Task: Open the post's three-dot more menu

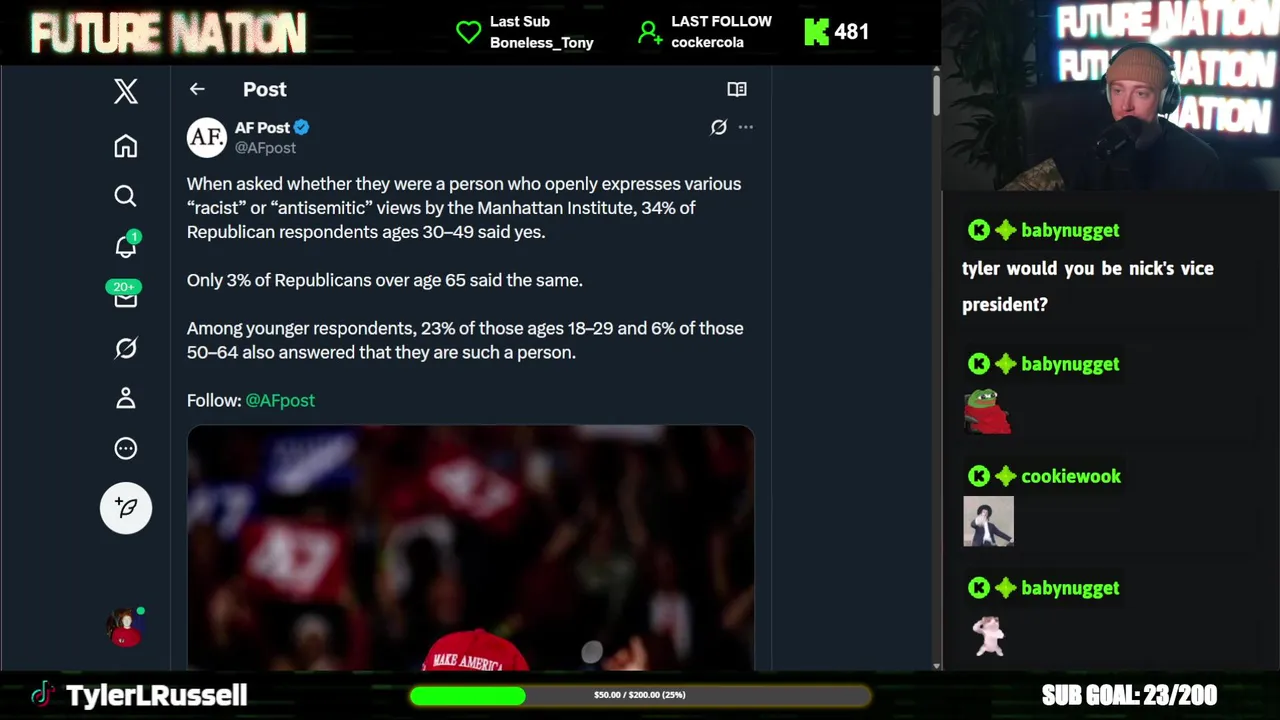Action: point(746,127)
